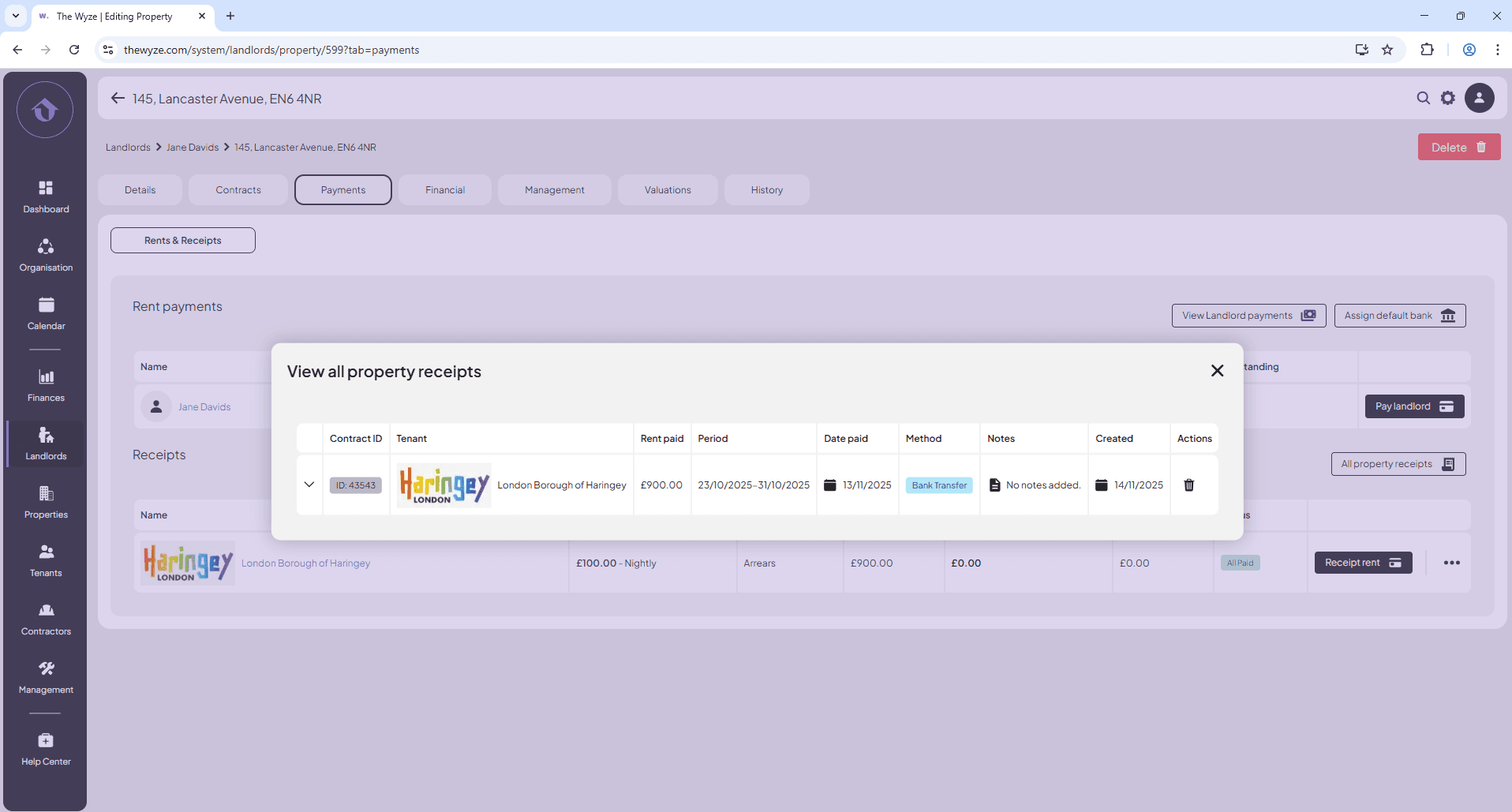Click the Pay landlord button
The height and width of the screenshot is (812, 1512).
(x=1414, y=406)
